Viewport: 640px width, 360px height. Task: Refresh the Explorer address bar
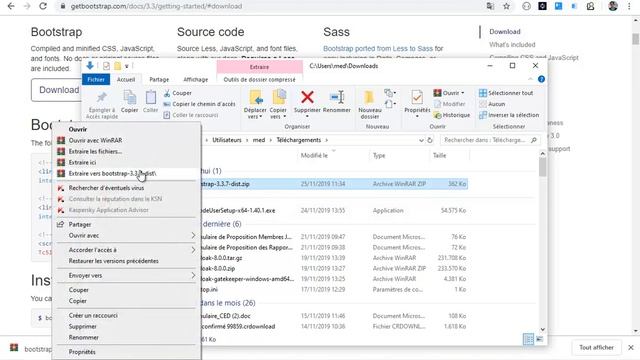point(430,140)
